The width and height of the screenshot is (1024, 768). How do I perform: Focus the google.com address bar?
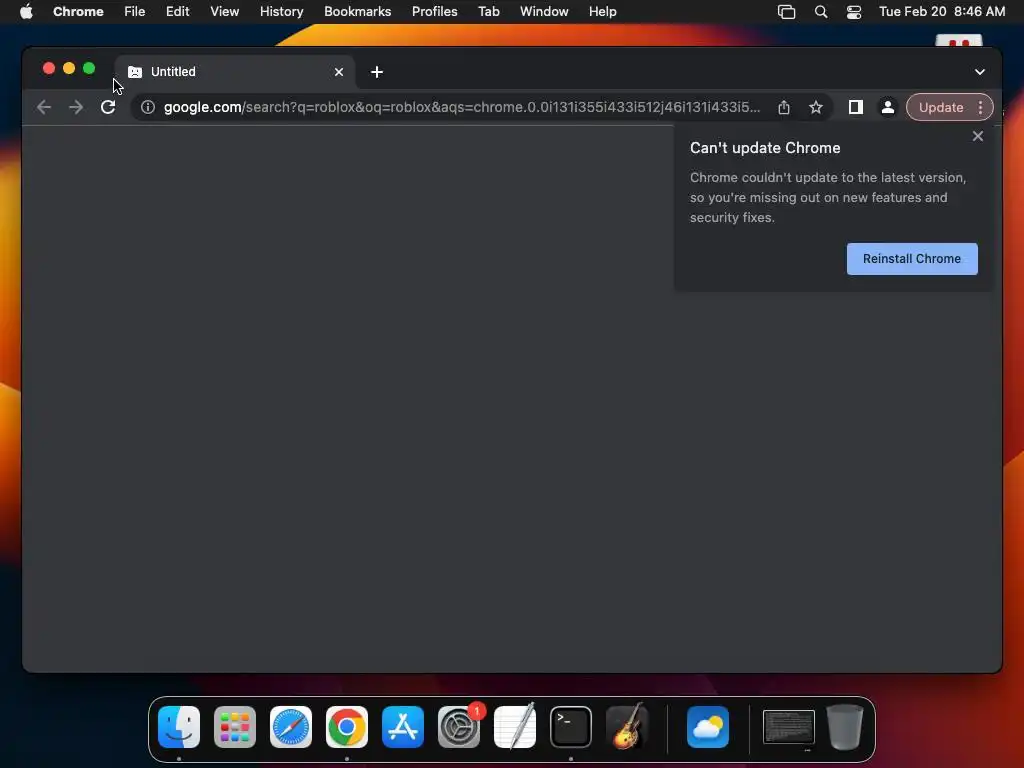tap(462, 107)
